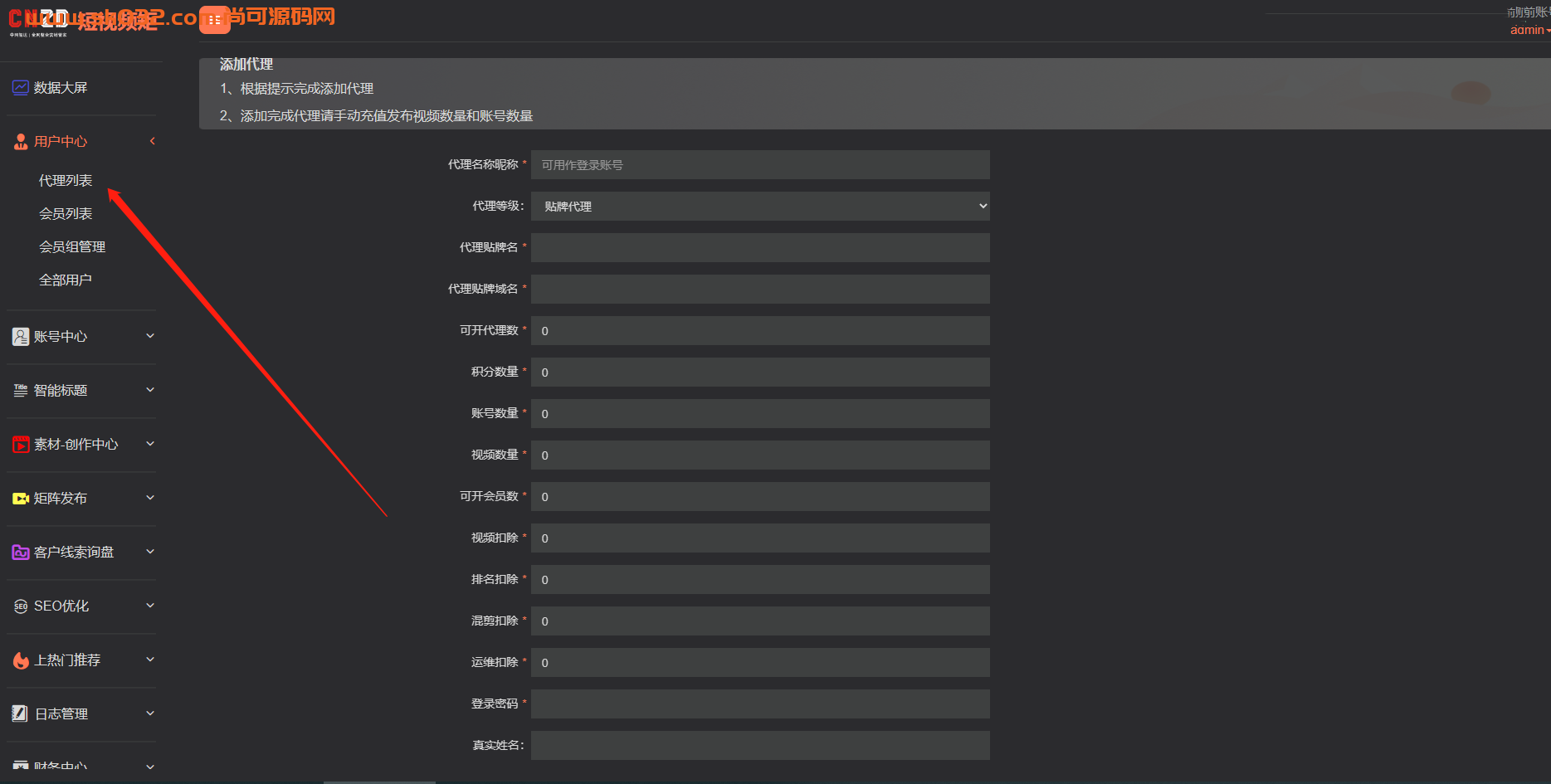Image resolution: width=1551 pixels, height=784 pixels.
Task: Click the 客户线索询盘 folder icon
Action: pos(21,553)
